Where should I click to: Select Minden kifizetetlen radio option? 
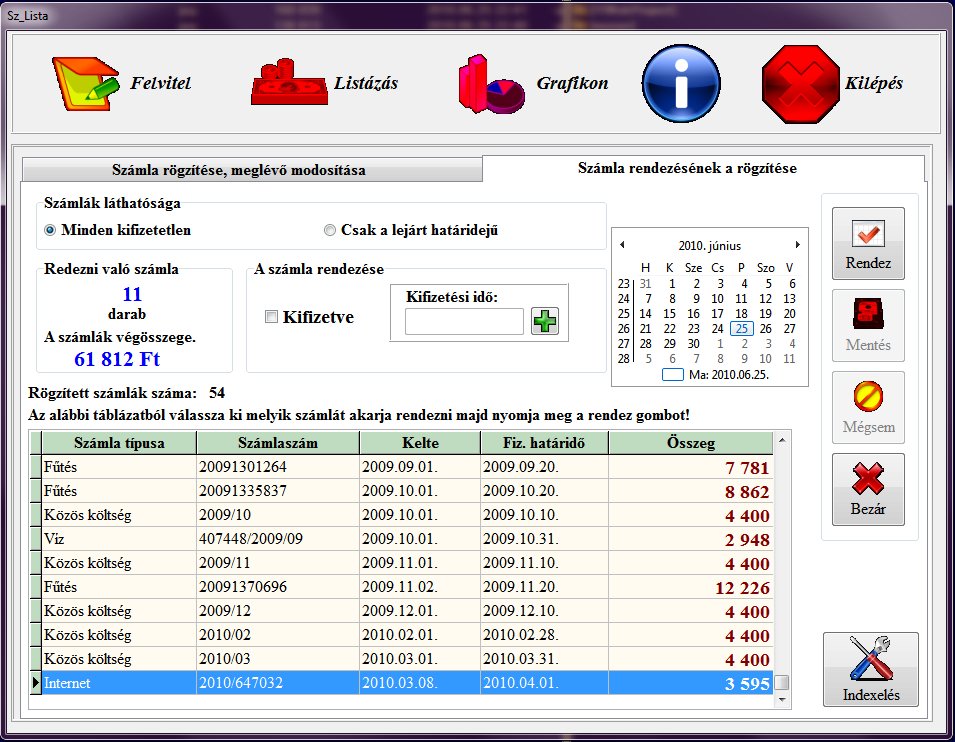coord(50,231)
